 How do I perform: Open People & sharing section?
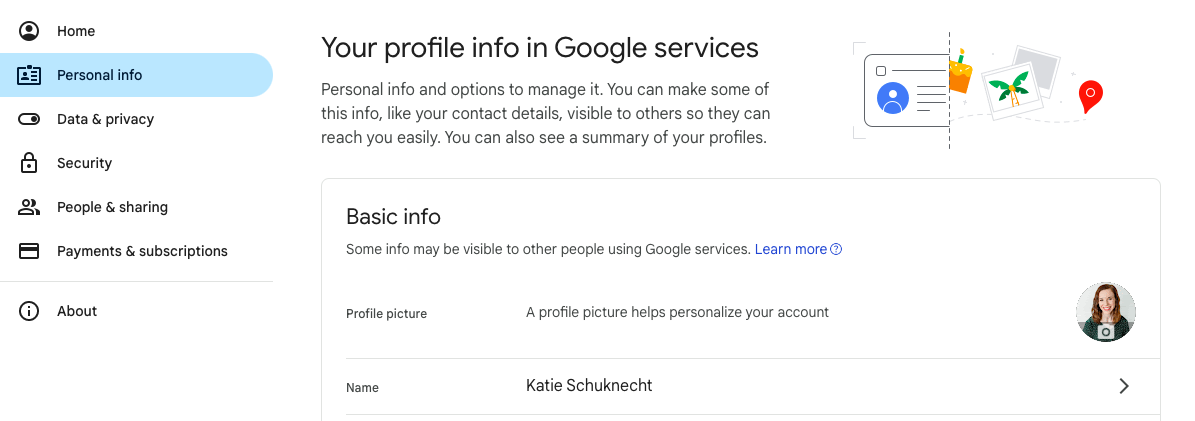[112, 207]
